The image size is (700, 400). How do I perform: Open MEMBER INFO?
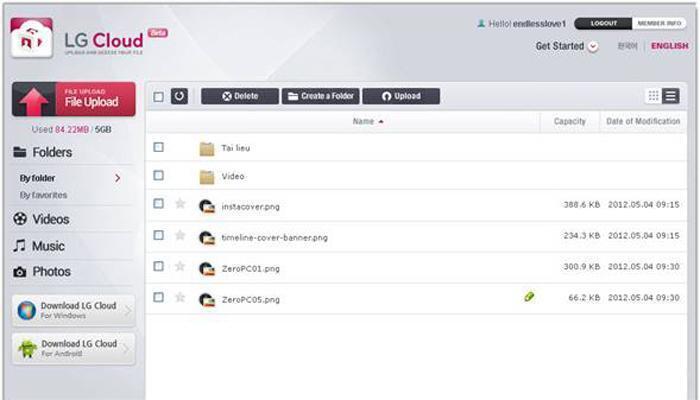point(659,23)
